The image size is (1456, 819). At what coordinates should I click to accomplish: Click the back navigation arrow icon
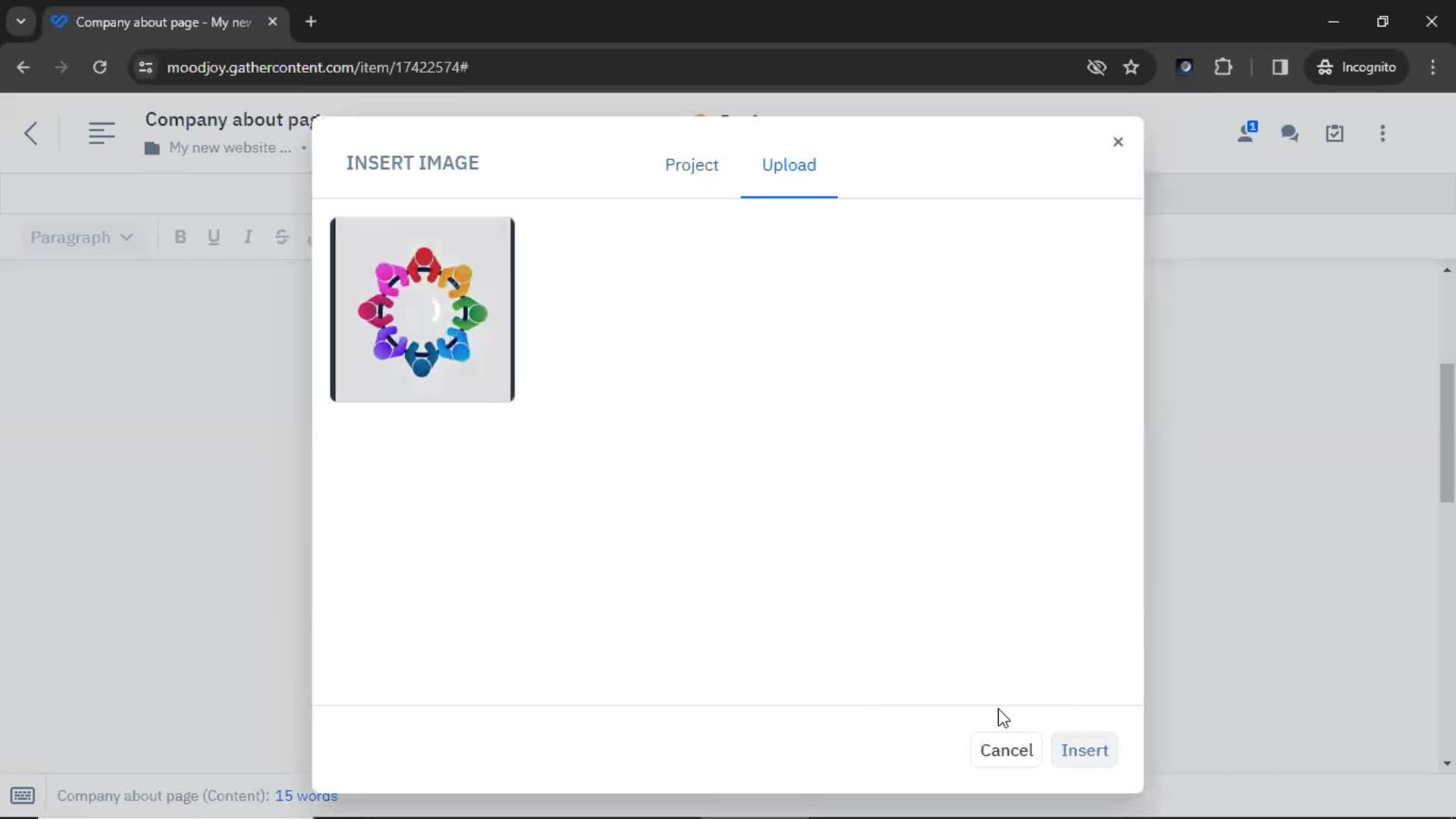(31, 133)
